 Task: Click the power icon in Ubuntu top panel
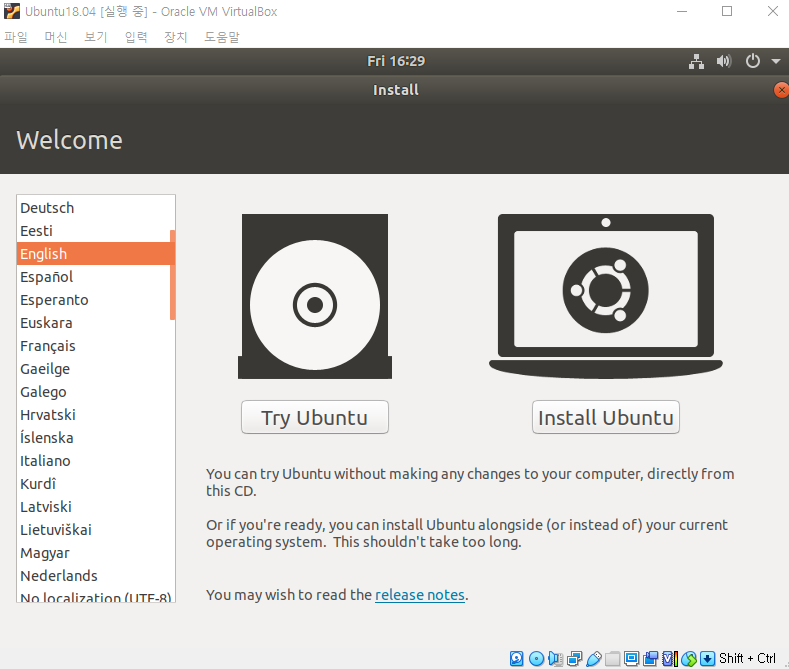tap(753, 61)
